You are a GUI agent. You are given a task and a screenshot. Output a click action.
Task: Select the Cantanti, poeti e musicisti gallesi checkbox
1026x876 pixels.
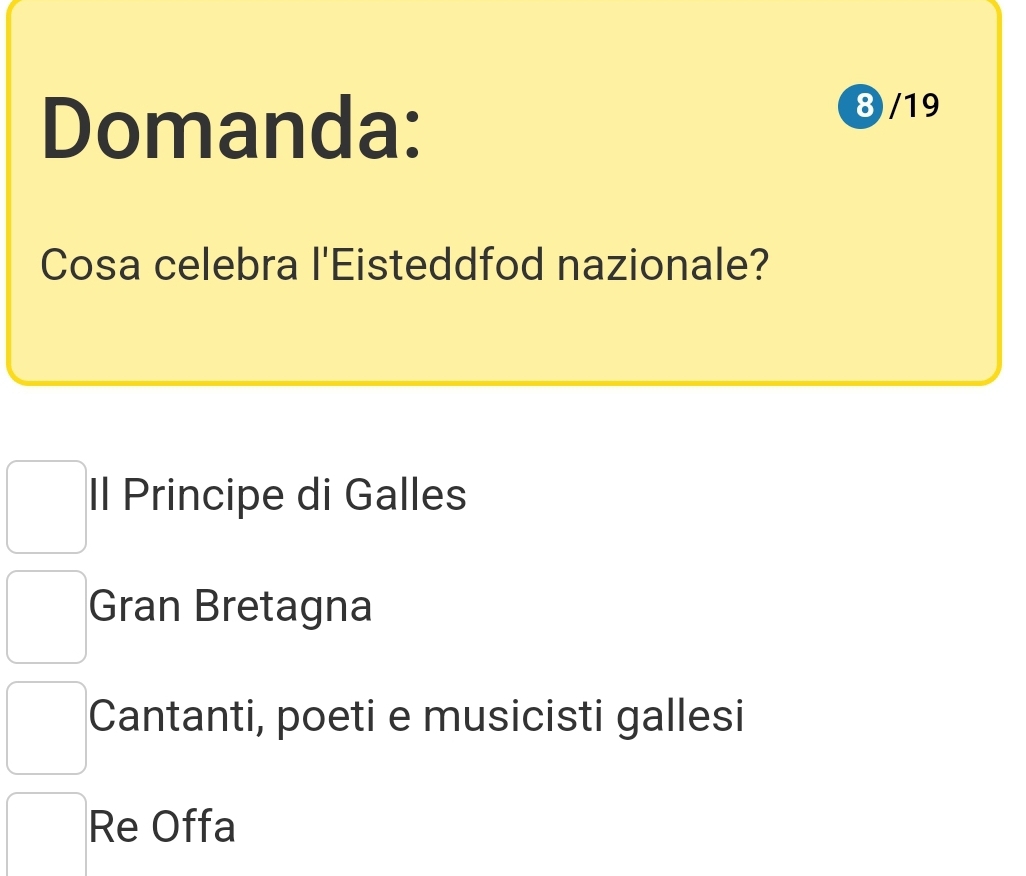[46, 727]
